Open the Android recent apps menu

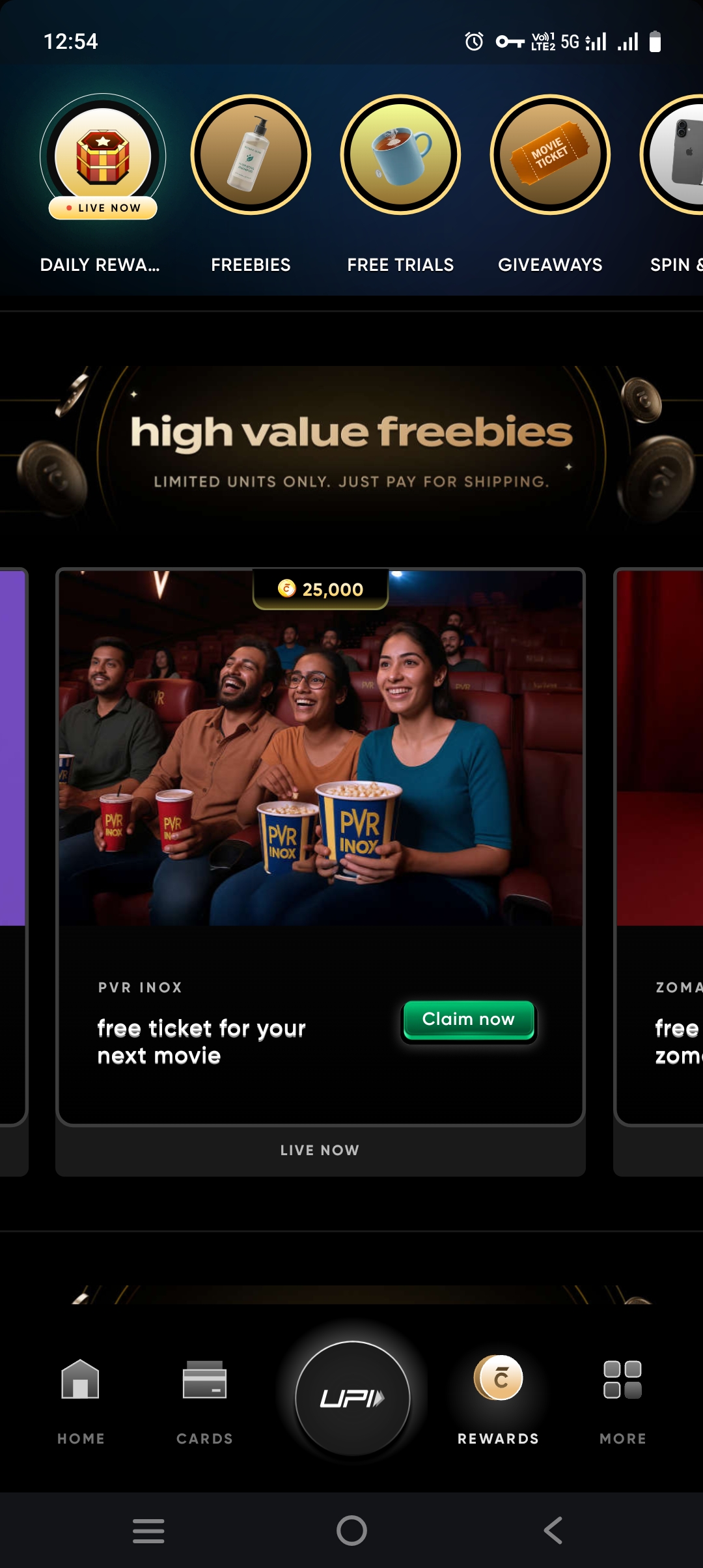click(148, 1530)
